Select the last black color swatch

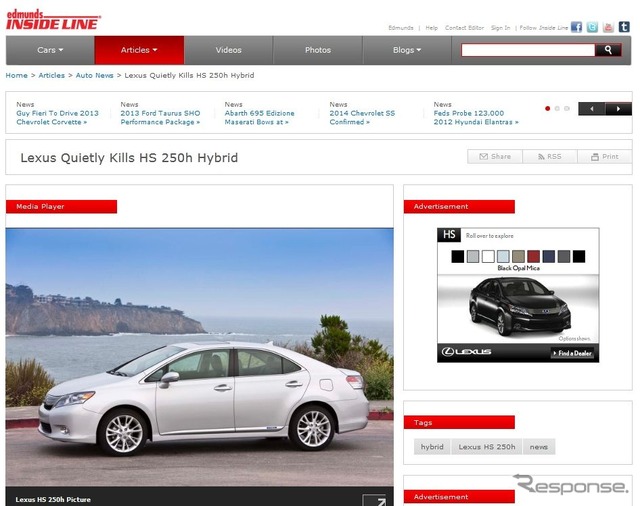click(x=579, y=256)
